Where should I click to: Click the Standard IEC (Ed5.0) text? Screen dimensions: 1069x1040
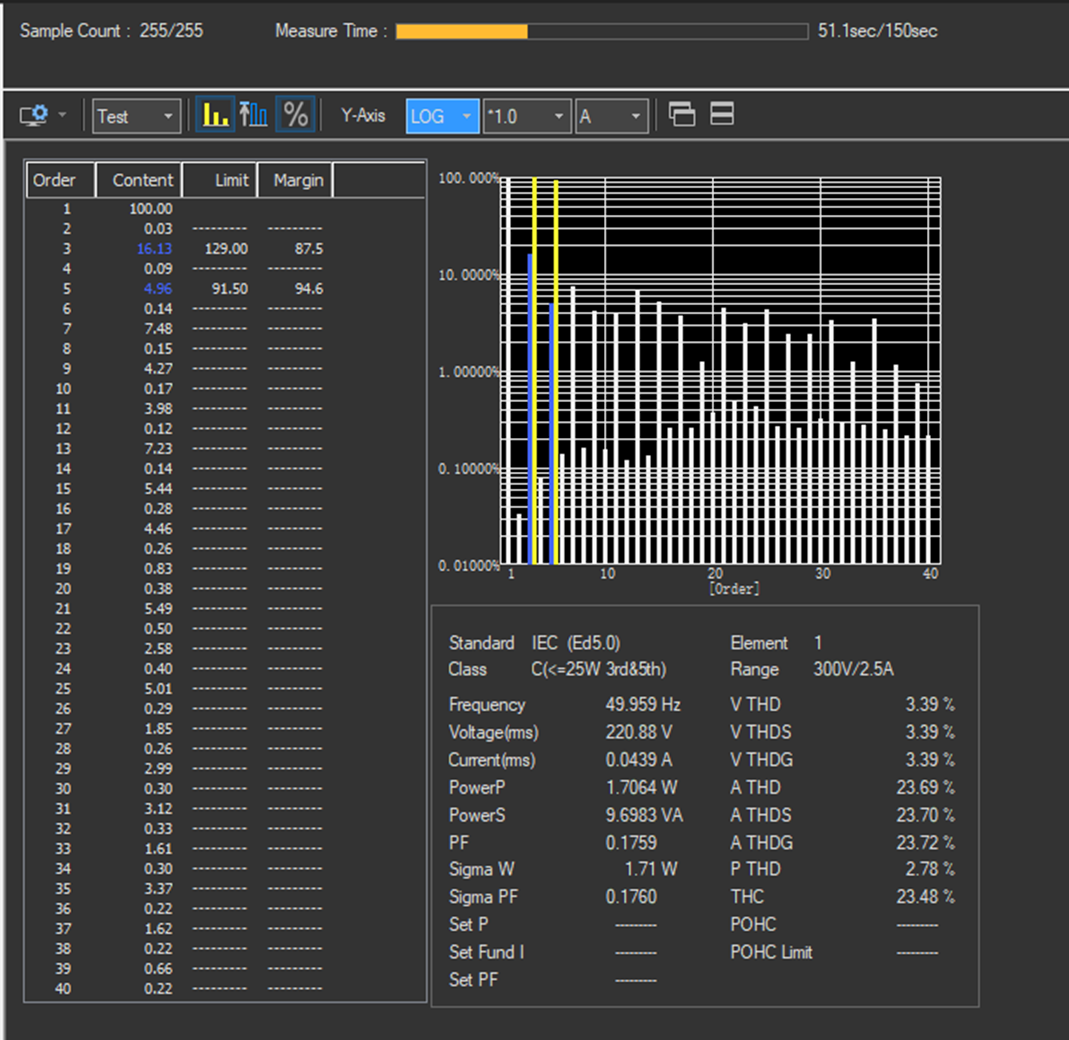[575, 643]
